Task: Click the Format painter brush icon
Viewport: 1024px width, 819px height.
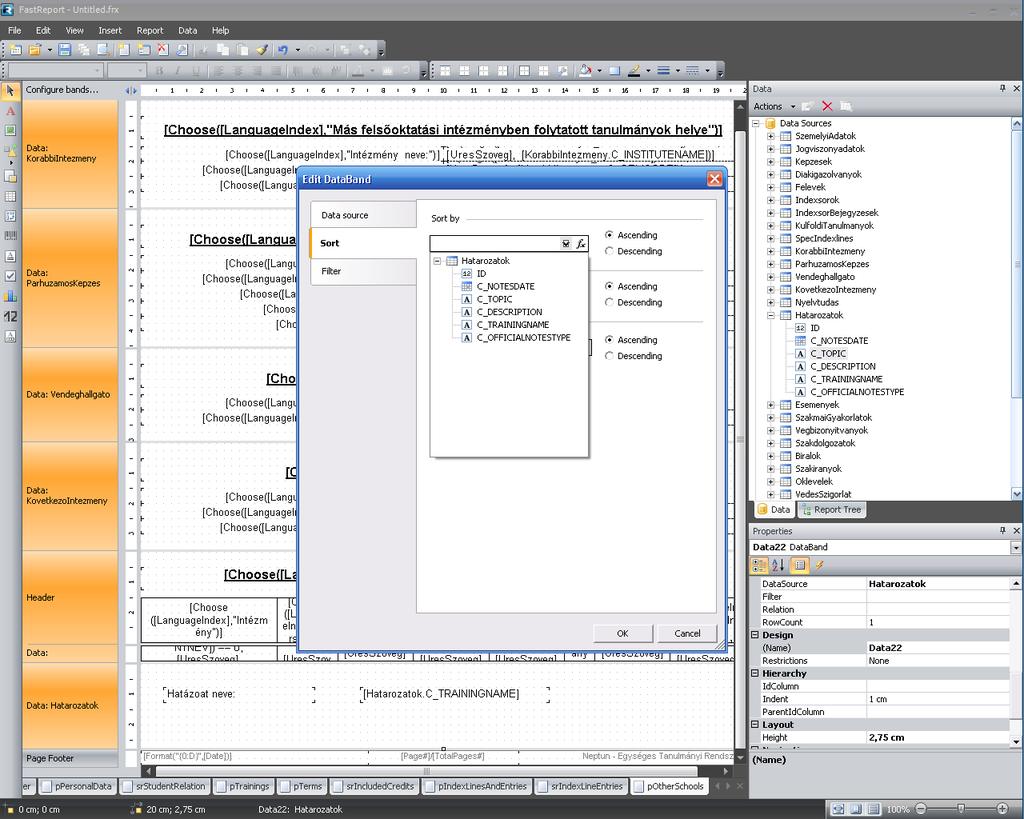Action: click(261, 50)
